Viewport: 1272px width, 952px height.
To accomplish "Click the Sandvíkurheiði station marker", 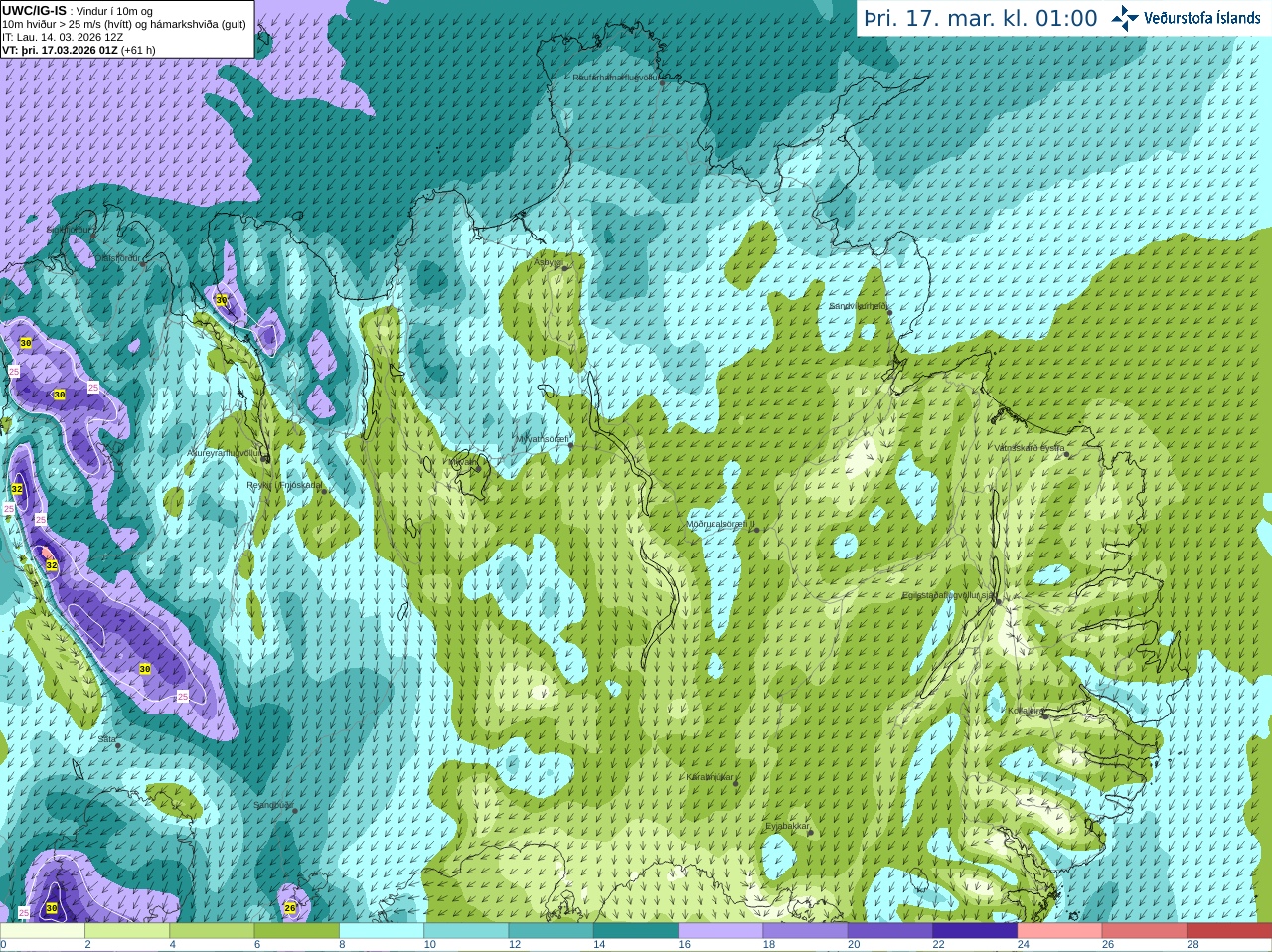I will [x=889, y=312].
